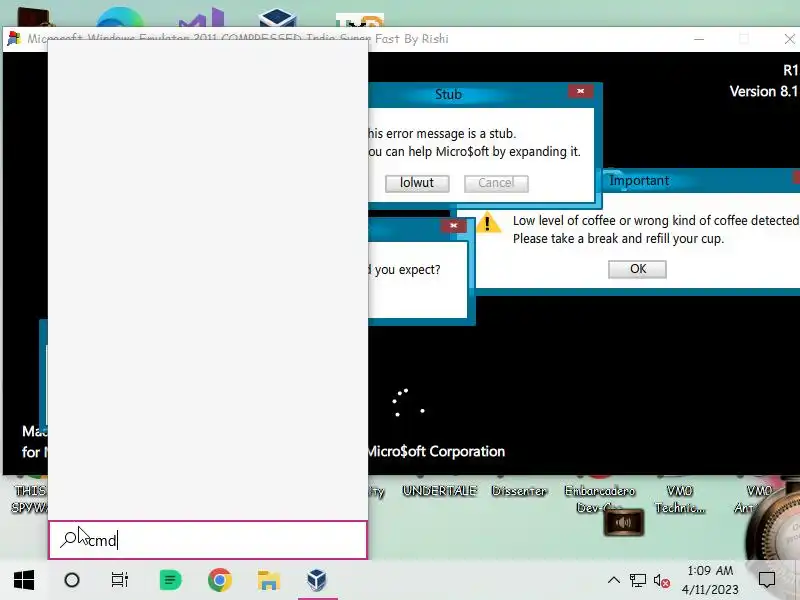This screenshot has height=600, width=800.
Task: Open Cortana circle icon on taskbar
Action: [72, 580]
